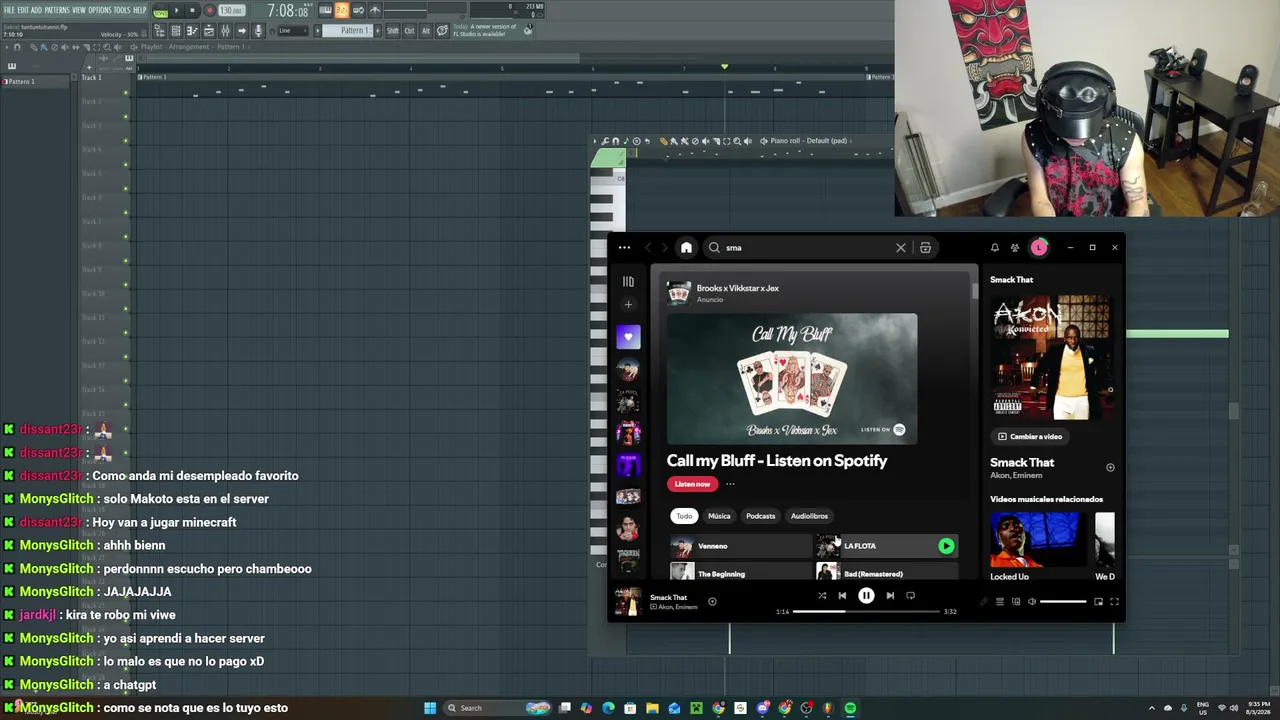Skip to next track in Spotify
This screenshot has width=1280, height=720.
tap(890, 596)
